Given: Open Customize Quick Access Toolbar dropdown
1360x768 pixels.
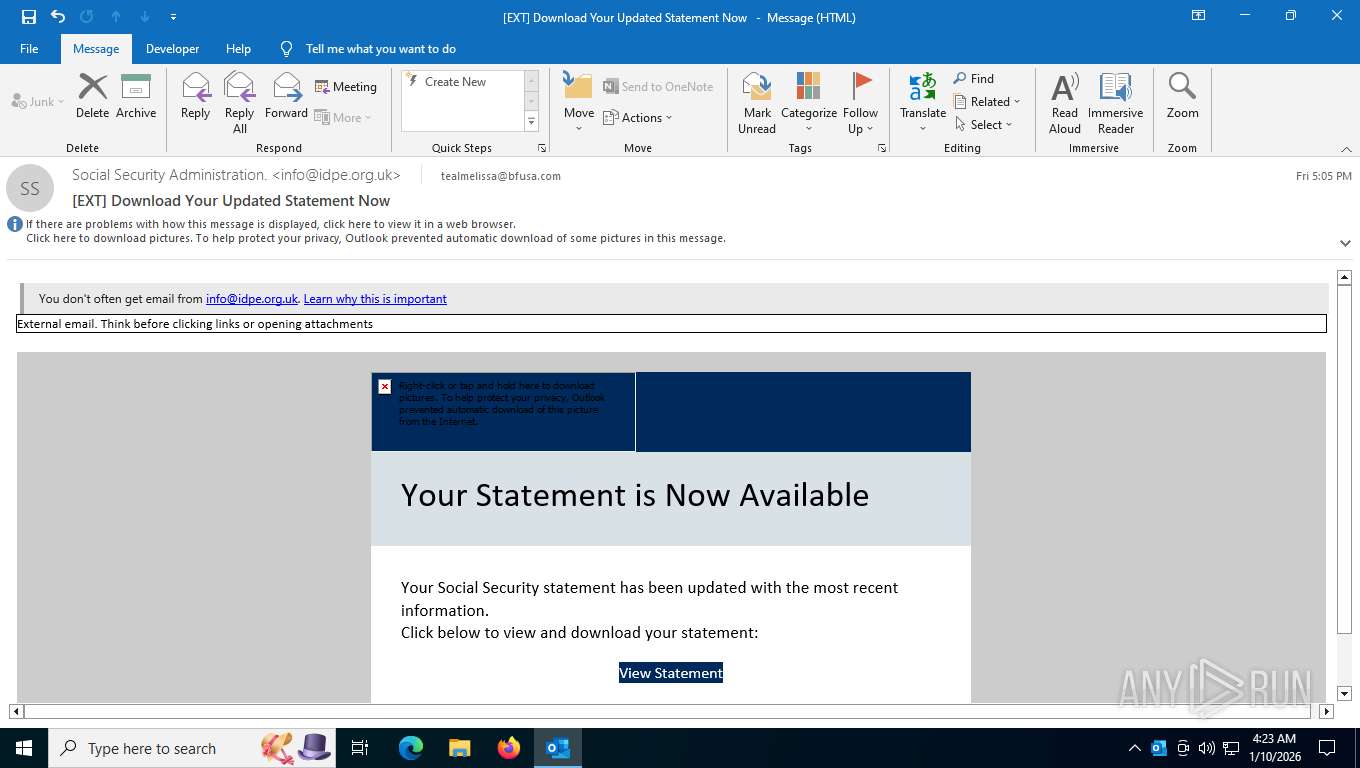Looking at the screenshot, I should (x=174, y=17).
